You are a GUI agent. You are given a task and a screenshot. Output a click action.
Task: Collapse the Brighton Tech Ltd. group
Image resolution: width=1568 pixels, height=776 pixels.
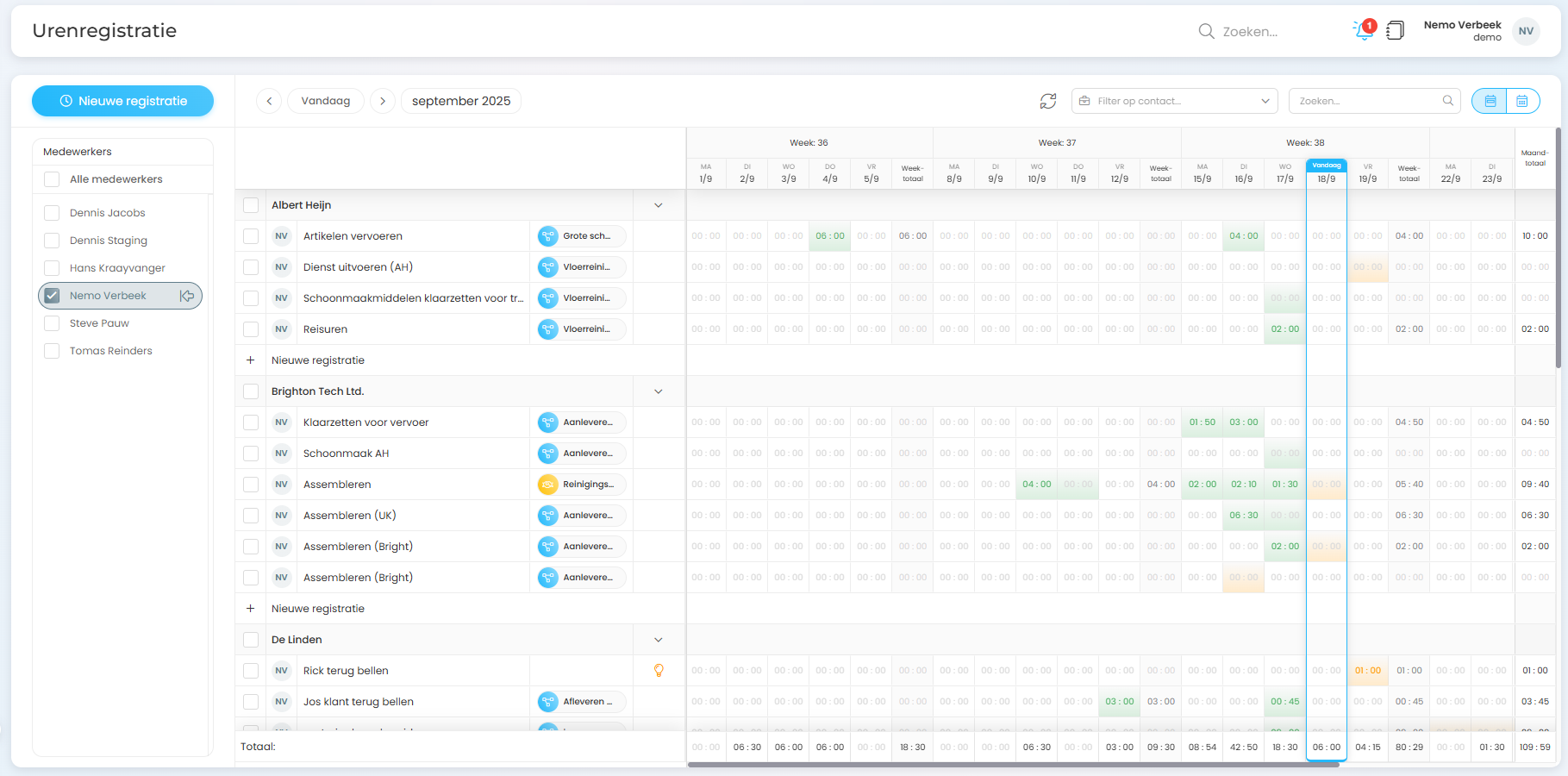659,391
